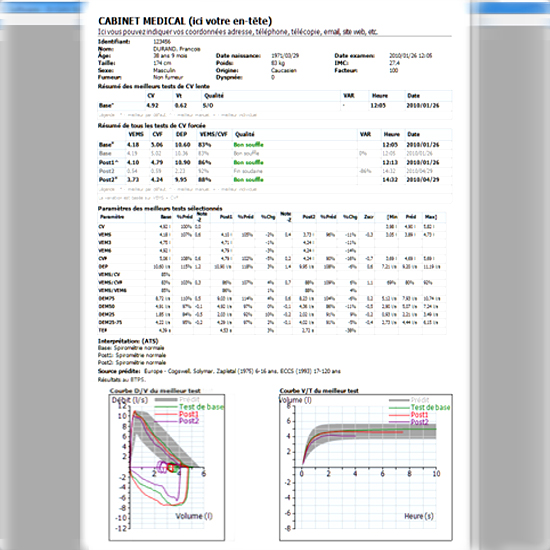Click "Test de base" legend in D/V chart
Viewport: 550px width, 550px height.
(201, 407)
